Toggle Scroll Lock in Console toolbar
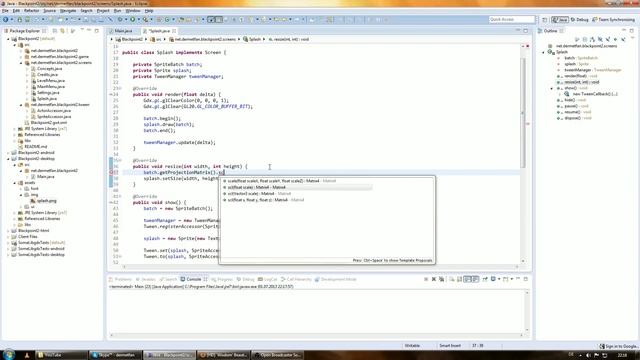This screenshot has width=640, height=360. pyautogui.click(x=459, y=279)
